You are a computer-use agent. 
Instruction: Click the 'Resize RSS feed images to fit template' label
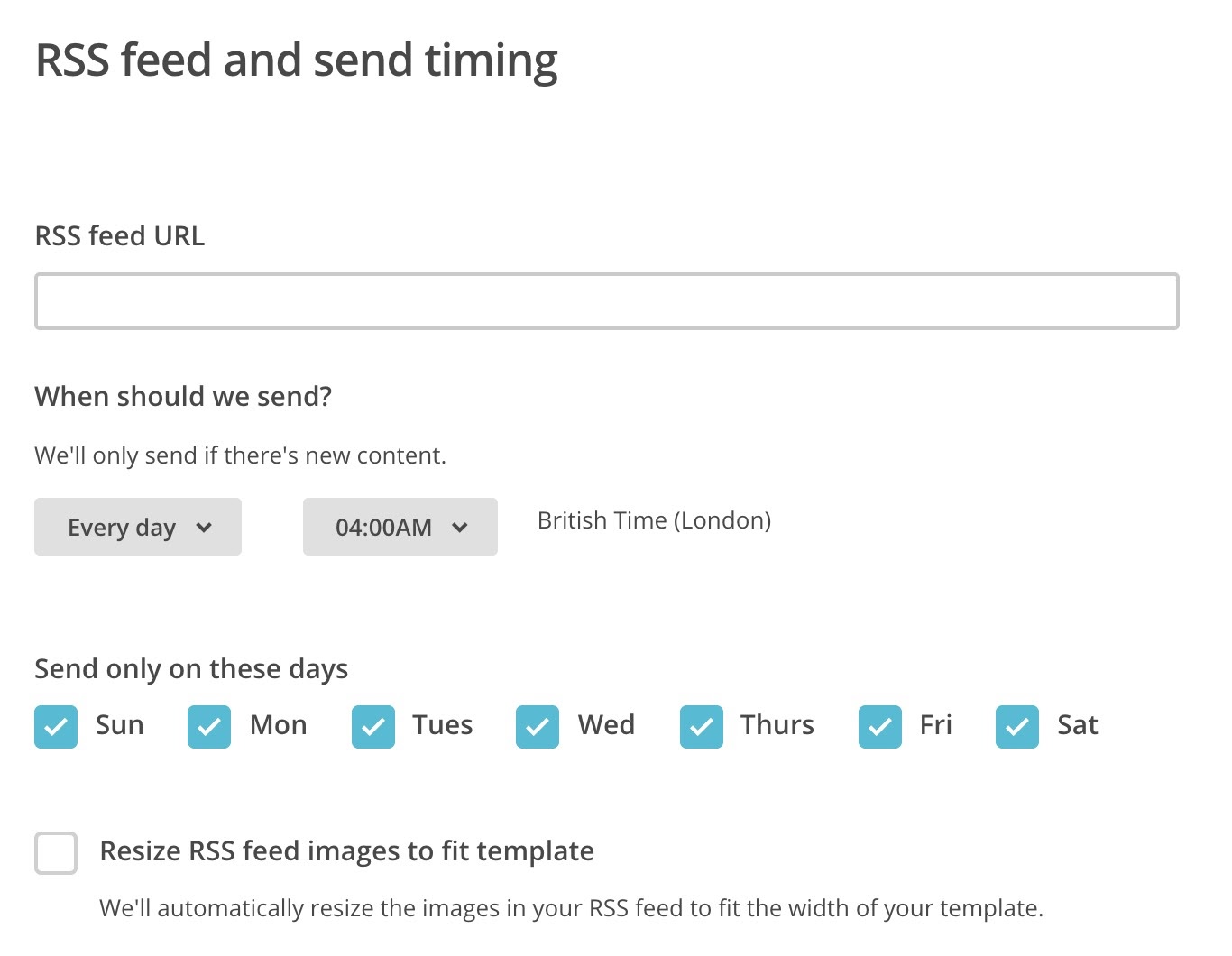coord(346,851)
